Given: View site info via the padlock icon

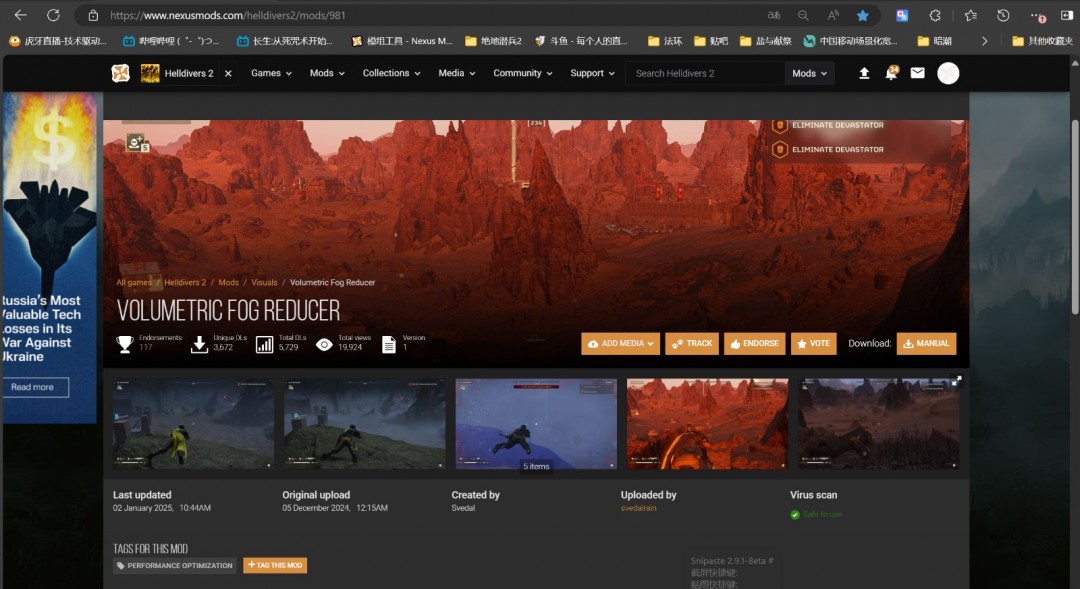Looking at the screenshot, I should click(93, 15).
